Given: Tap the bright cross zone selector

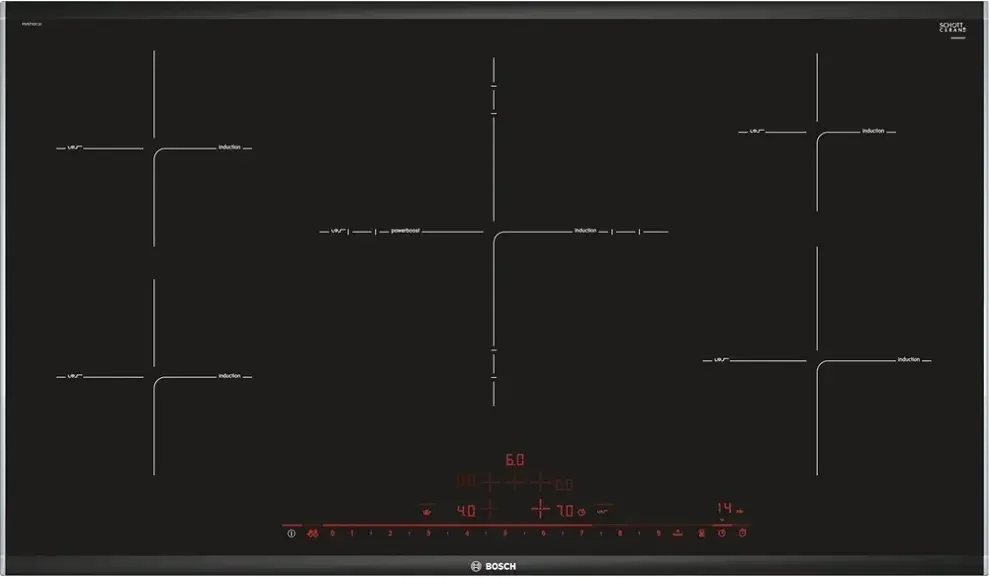Looking at the screenshot, I should (x=540, y=508).
